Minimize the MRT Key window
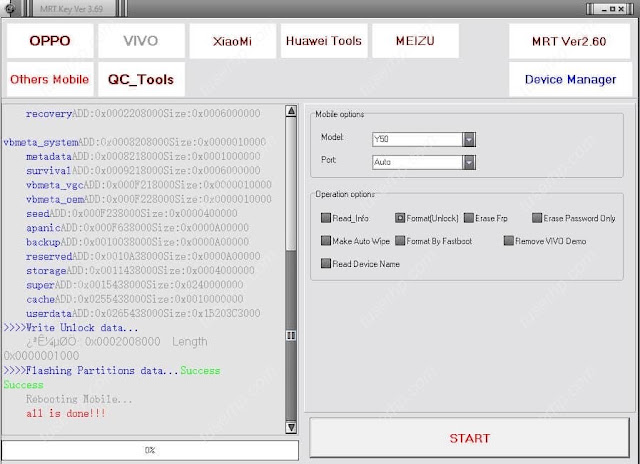Image resolution: width=640 pixels, height=464 pixels. click(604, 9)
